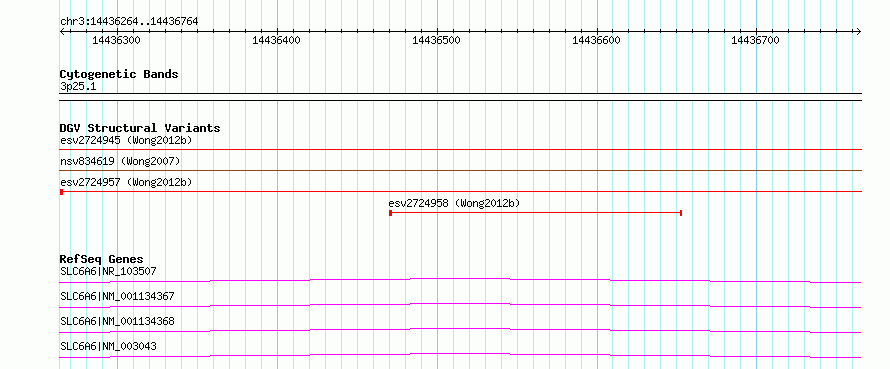Open the SLC6A6|NM_003043 transcript
This screenshot has height=369, width=890.
tap(108, 346)
